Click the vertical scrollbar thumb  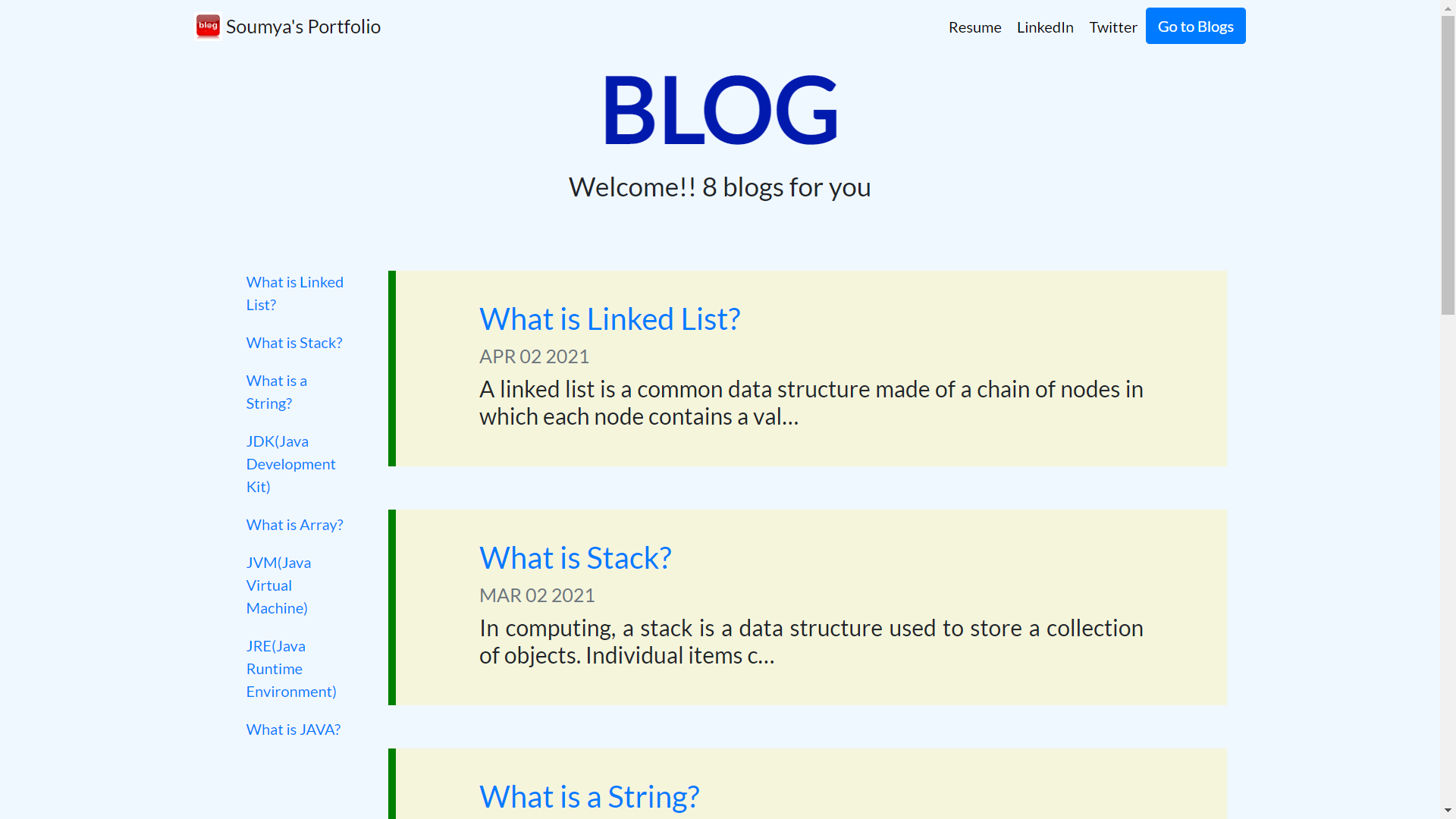pos(1448,165)
